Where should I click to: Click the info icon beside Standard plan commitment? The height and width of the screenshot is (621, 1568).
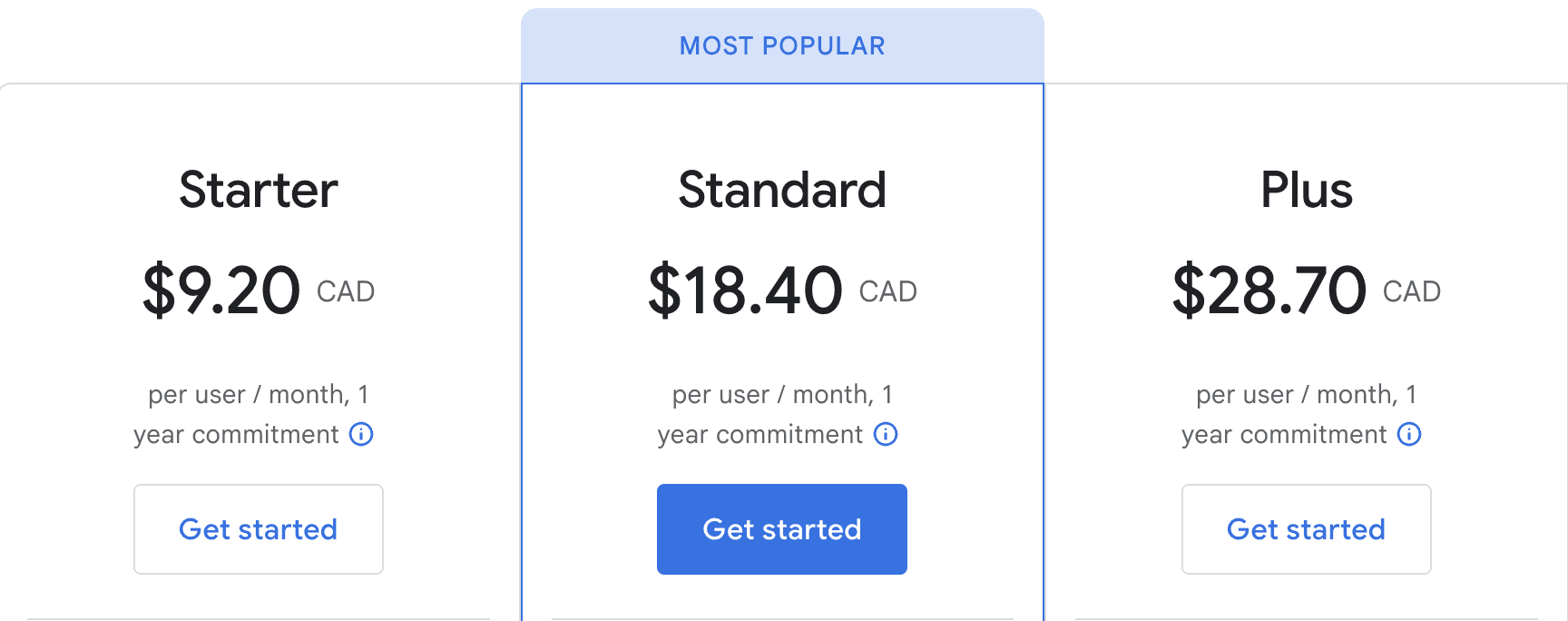pyautogui.click(x=886, y=435)
